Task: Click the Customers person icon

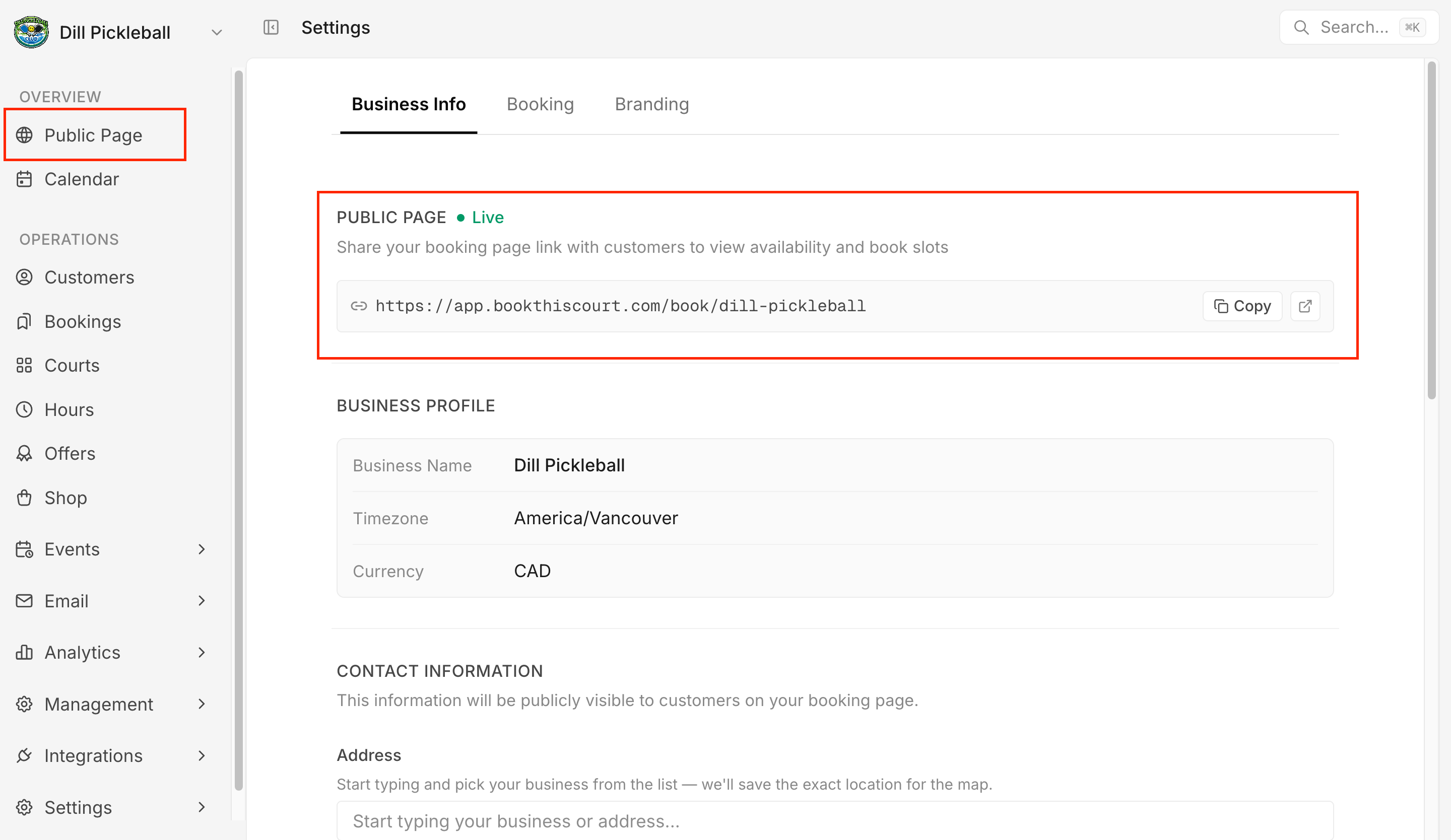Action: pos(24,277)
